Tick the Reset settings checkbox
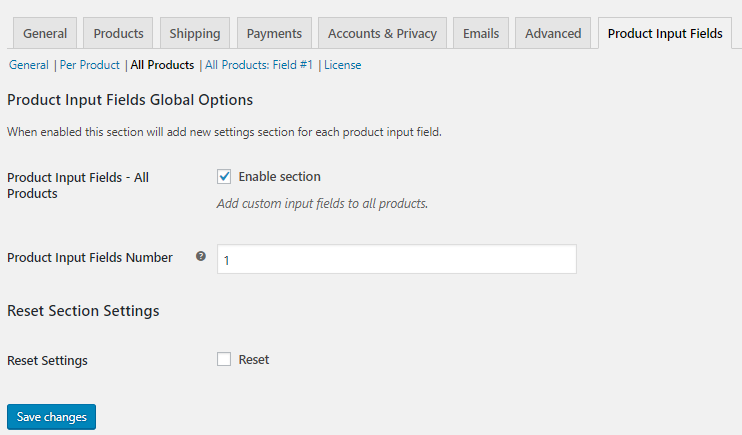The image size is (742, 435). tap(224, 359)
